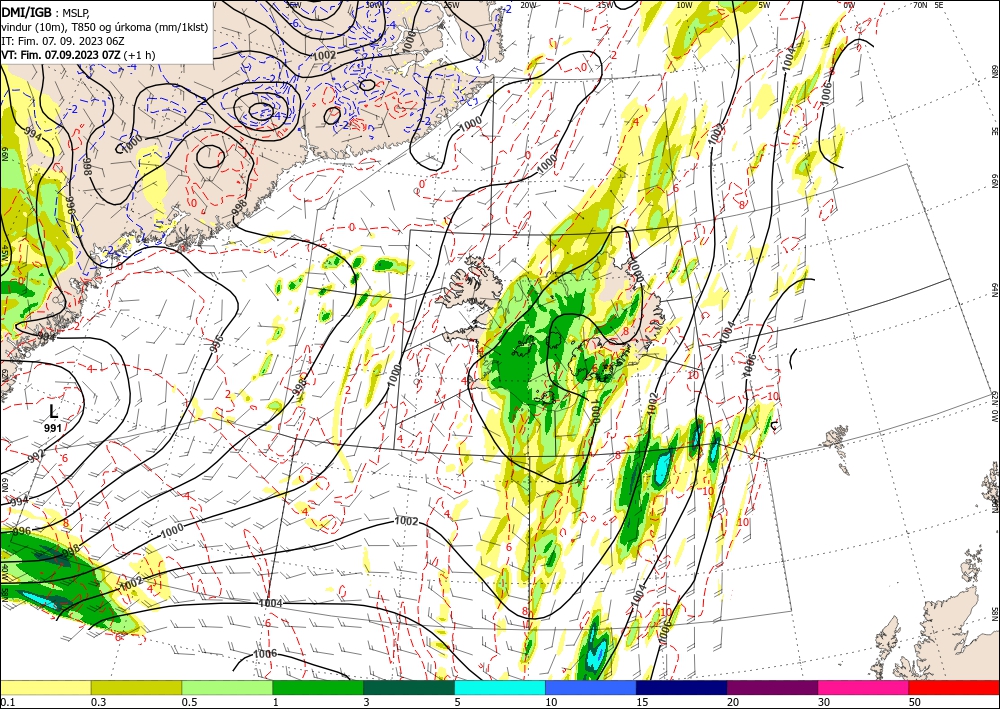This screenshot has height=709, width=1000.
Task: Click the legend value '3'
Action: click(367, 702)
